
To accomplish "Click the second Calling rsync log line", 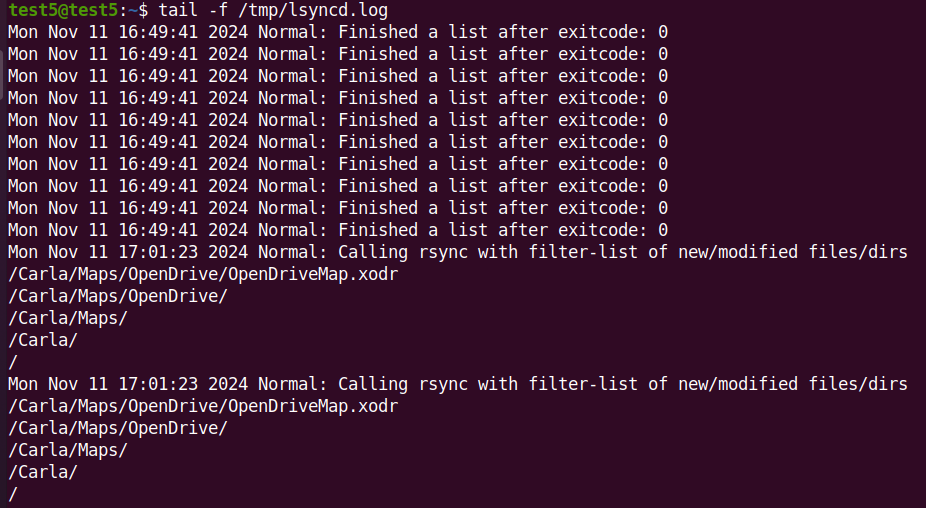I will 457,384.
